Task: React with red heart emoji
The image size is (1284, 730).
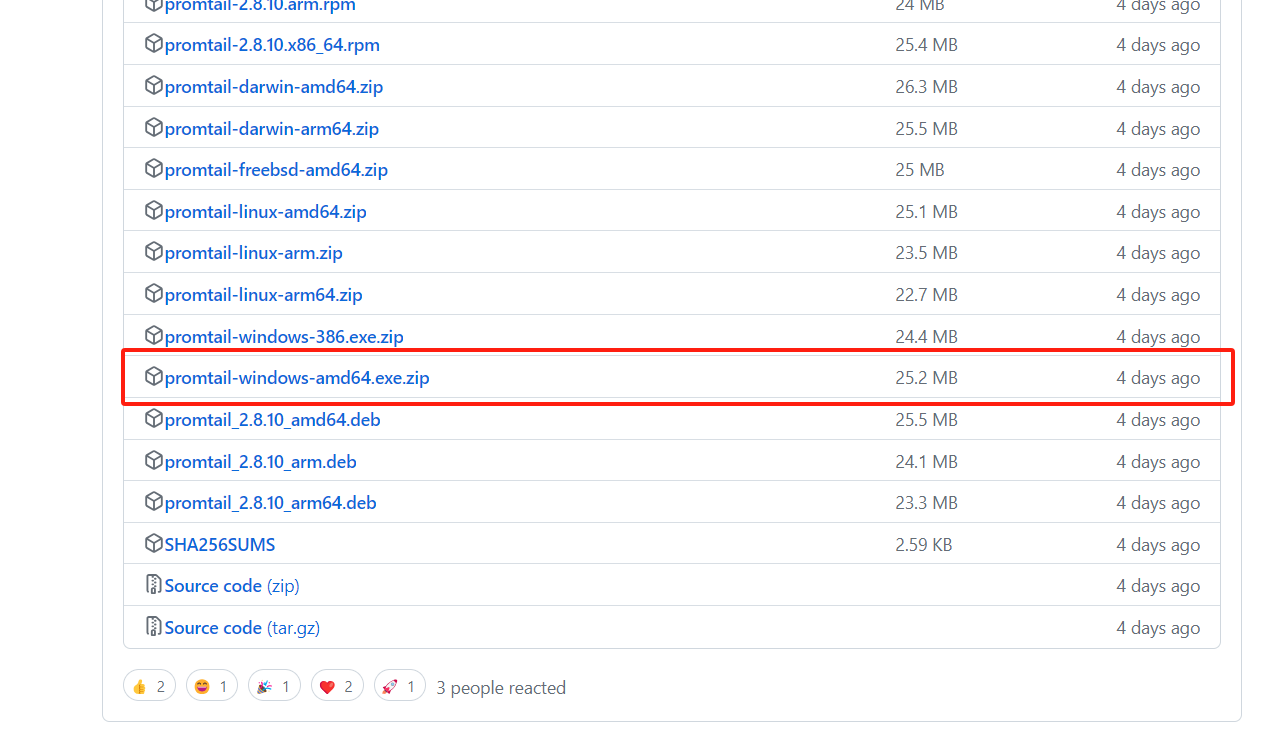Action: (x=337, y=685)
